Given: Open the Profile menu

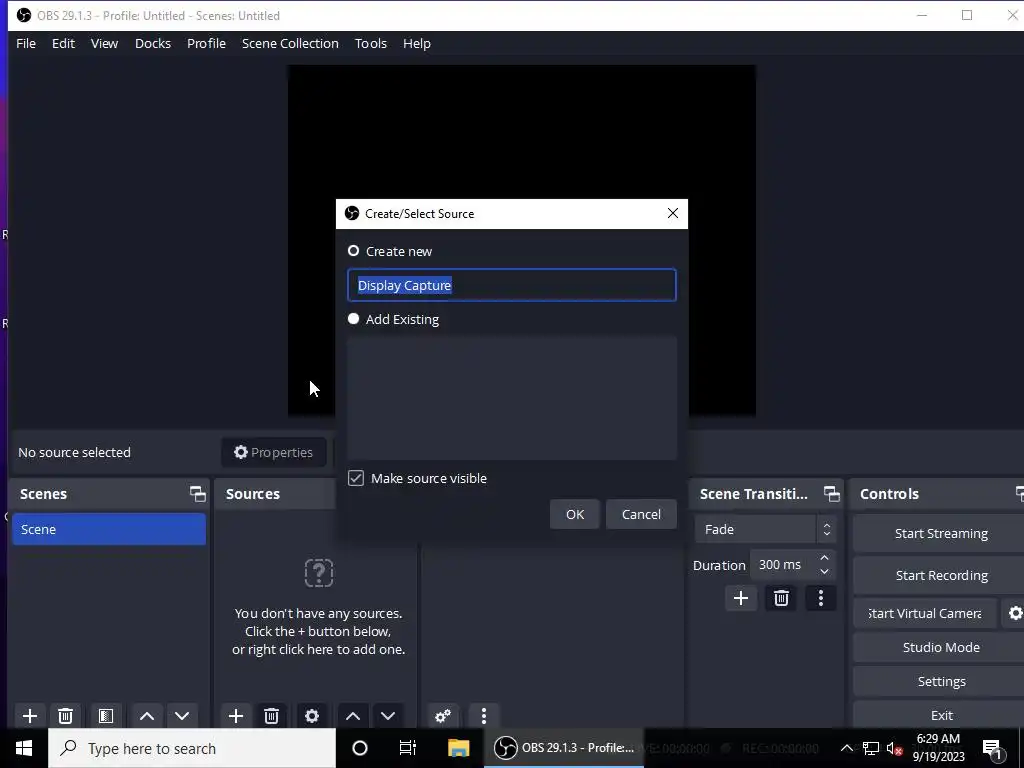Looking at the screenshot, I should (206, 43).
